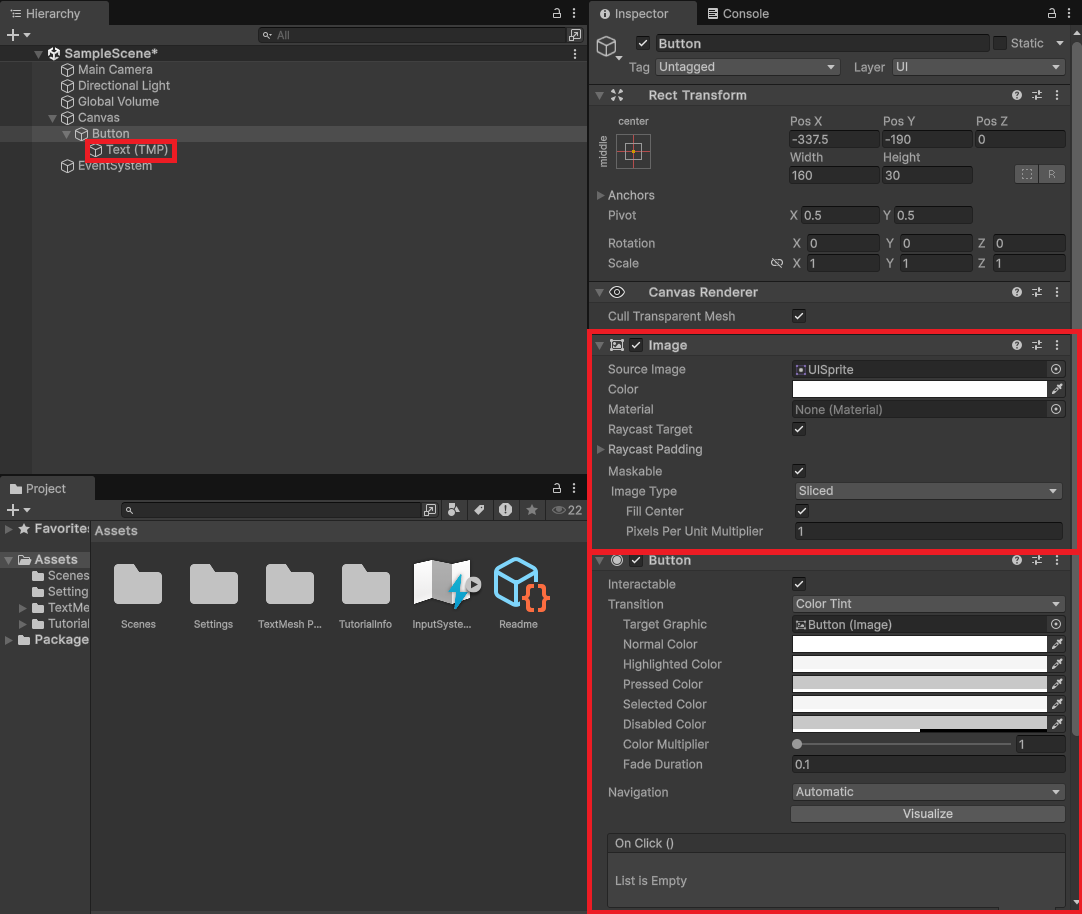The width and height of the screenshot is (1082, 914).
Task: Open Source Image object picker
Action: click(1056, 369)
